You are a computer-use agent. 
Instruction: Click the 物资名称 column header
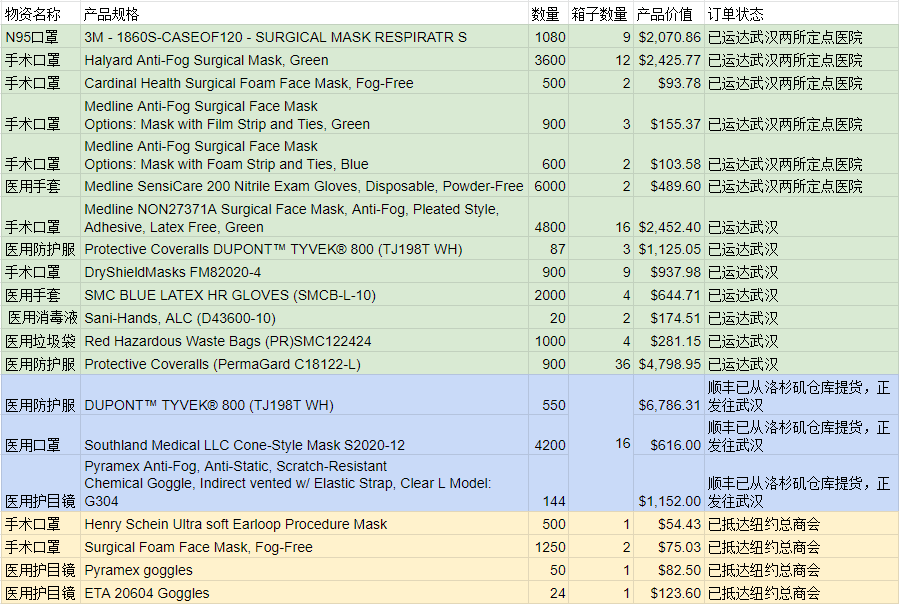(x=41, y=13)
